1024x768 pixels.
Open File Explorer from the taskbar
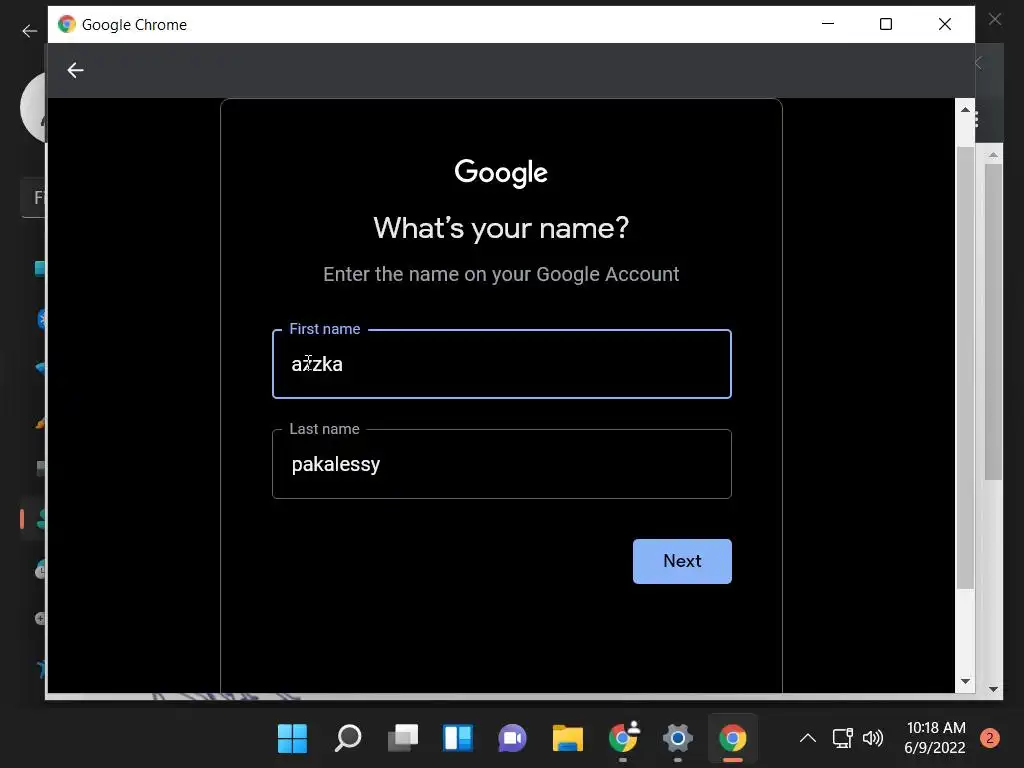tap(568, 738)
